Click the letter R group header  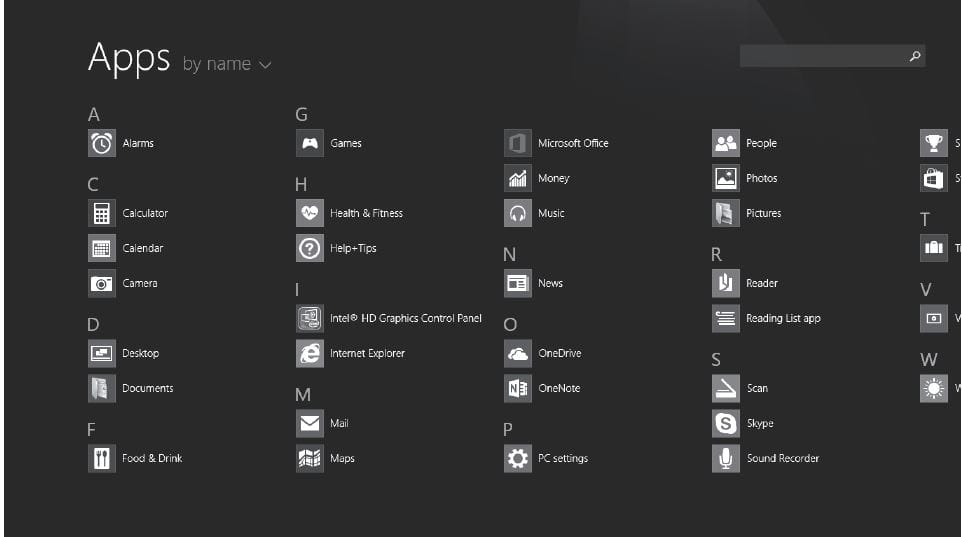[x=717, y=255]
